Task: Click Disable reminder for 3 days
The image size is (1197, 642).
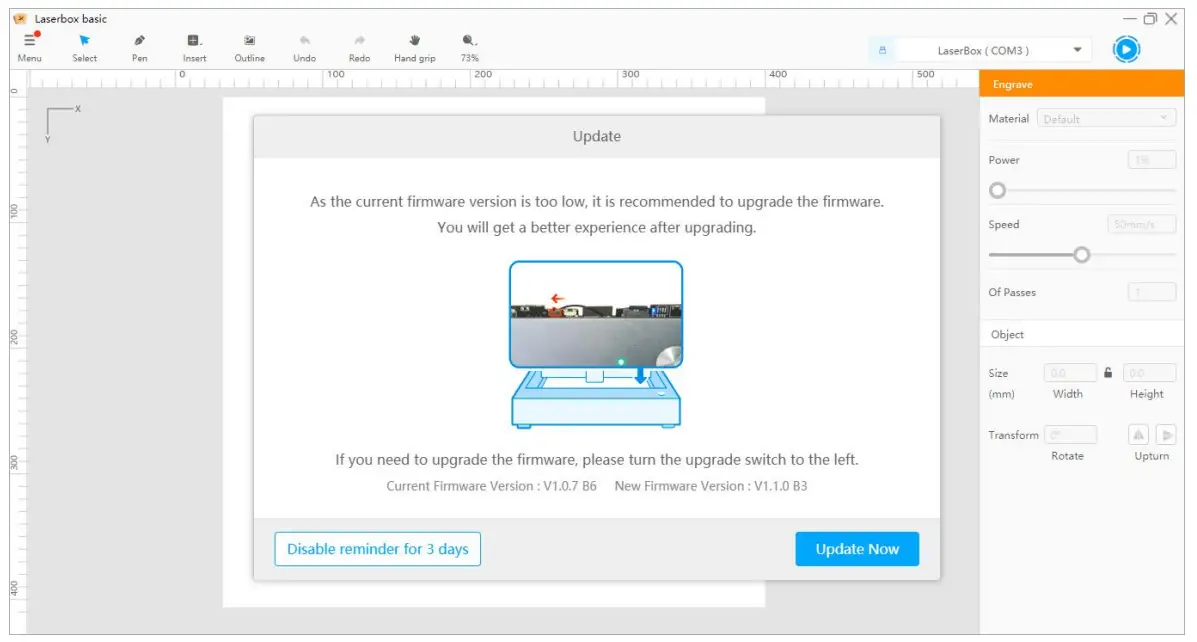Action: 377,549
